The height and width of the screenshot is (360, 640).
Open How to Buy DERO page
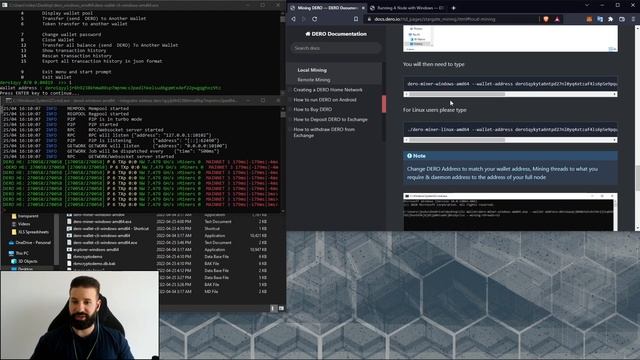coord(313,109)
